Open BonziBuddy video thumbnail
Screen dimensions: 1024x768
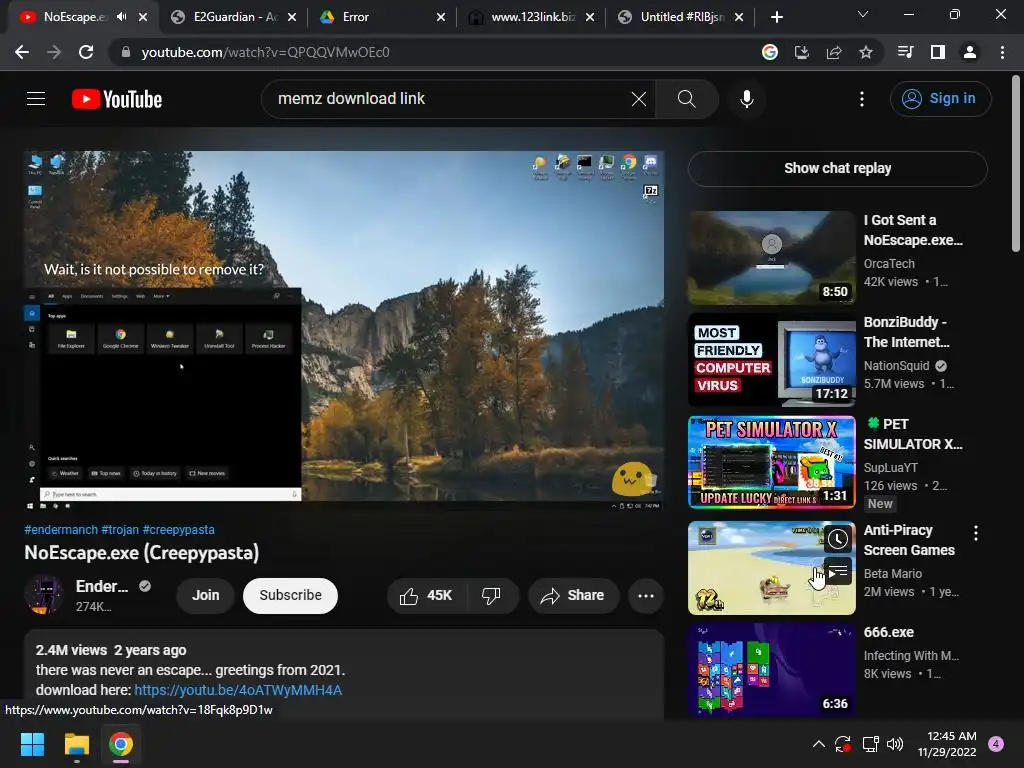tap(771, 359)
